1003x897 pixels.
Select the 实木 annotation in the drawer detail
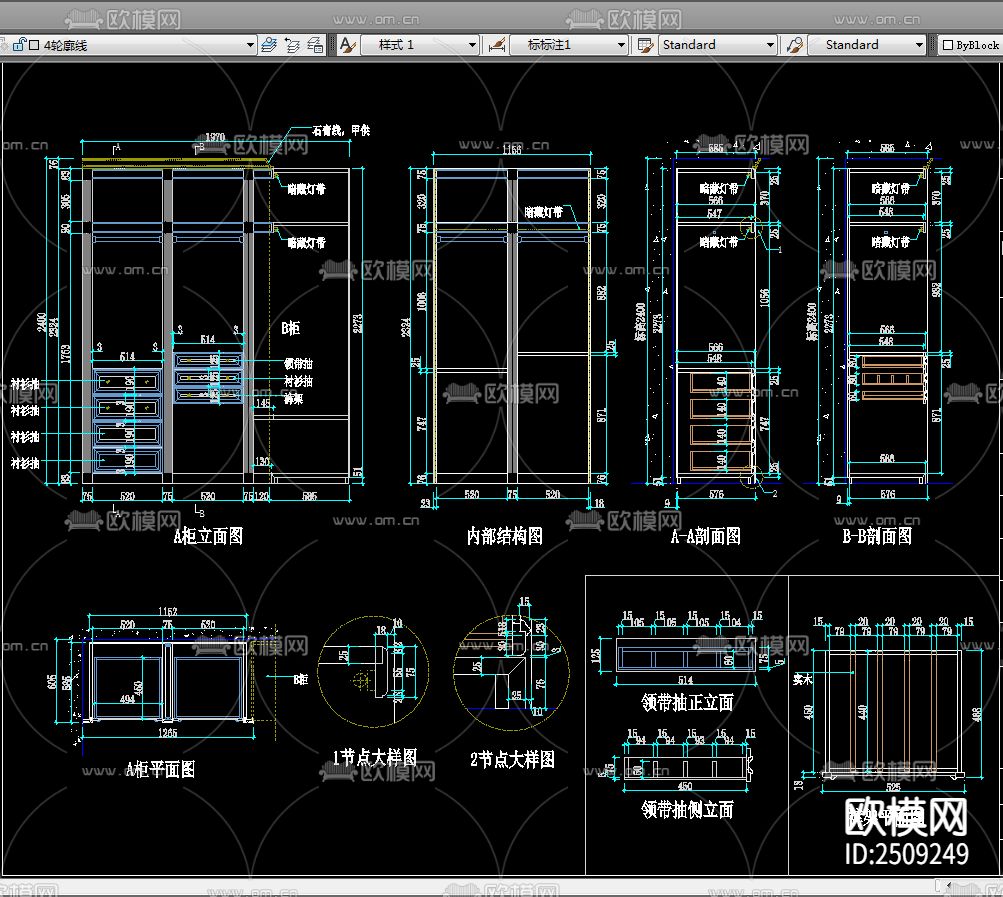coord(802,679)
